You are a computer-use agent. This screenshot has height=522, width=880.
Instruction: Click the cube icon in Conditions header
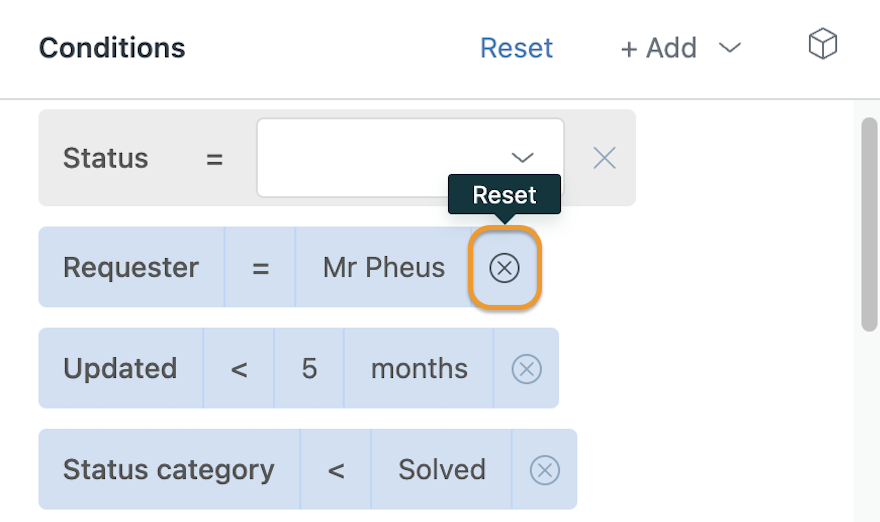[822, 44]
